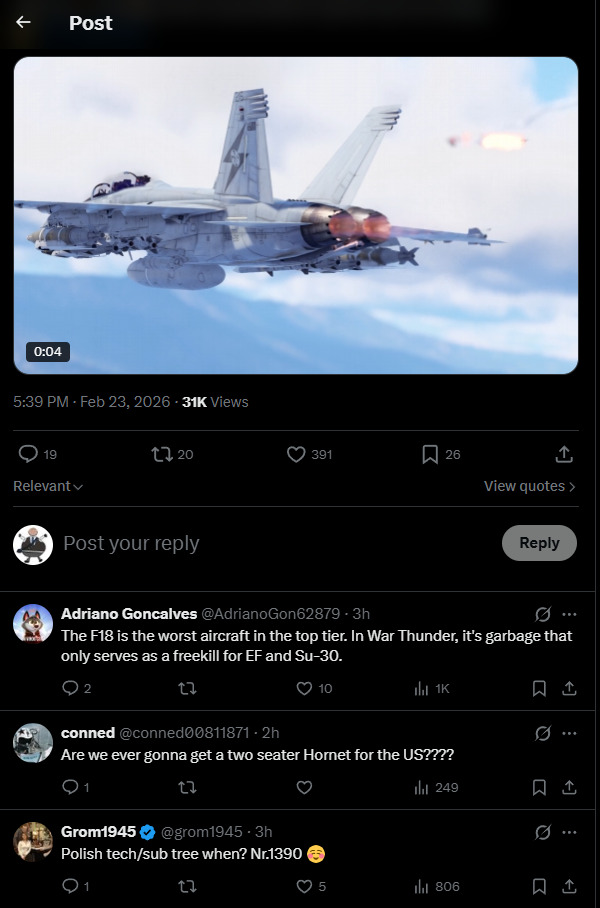Open more options on Adriano Goncalves' reply

tap(569, 613)
